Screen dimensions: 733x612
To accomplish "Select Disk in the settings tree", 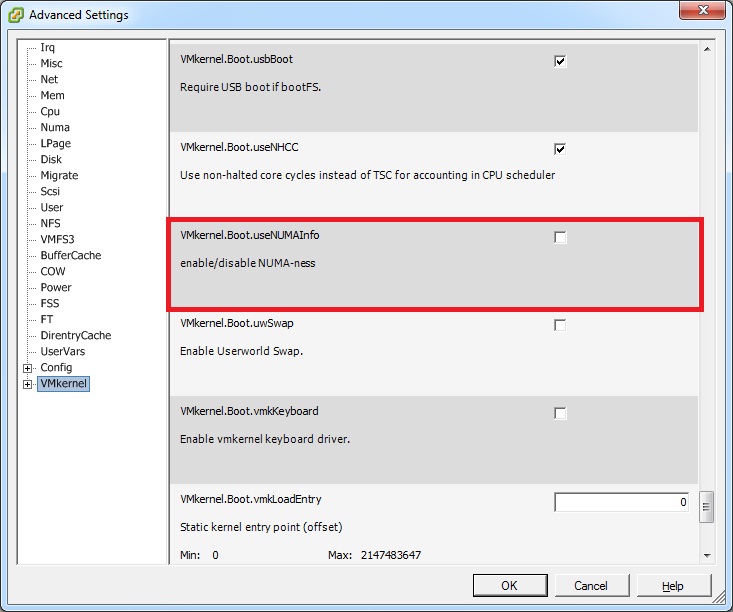I will coord(51,159).
